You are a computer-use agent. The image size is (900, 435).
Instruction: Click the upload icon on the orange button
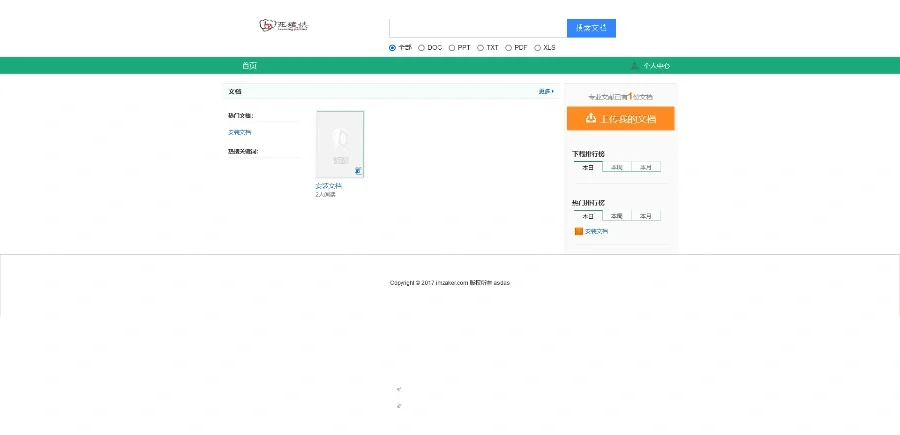591,119
